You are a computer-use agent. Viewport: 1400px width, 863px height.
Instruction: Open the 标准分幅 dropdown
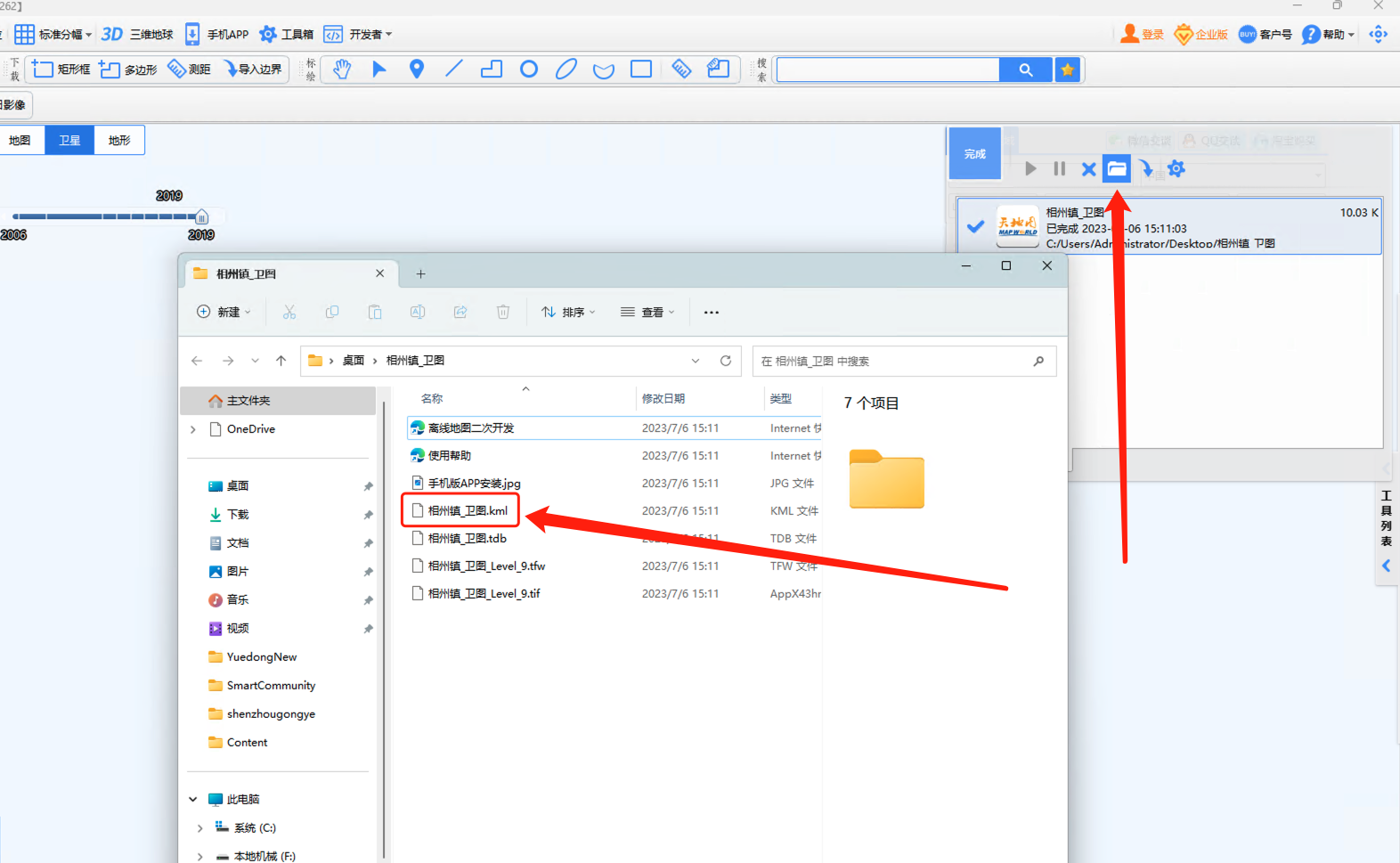[53, 34]
